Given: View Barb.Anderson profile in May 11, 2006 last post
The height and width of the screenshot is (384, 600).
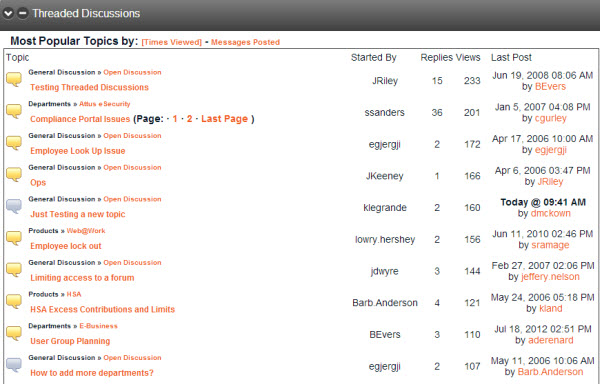Looking at the screenshot, I should (550, 373).
